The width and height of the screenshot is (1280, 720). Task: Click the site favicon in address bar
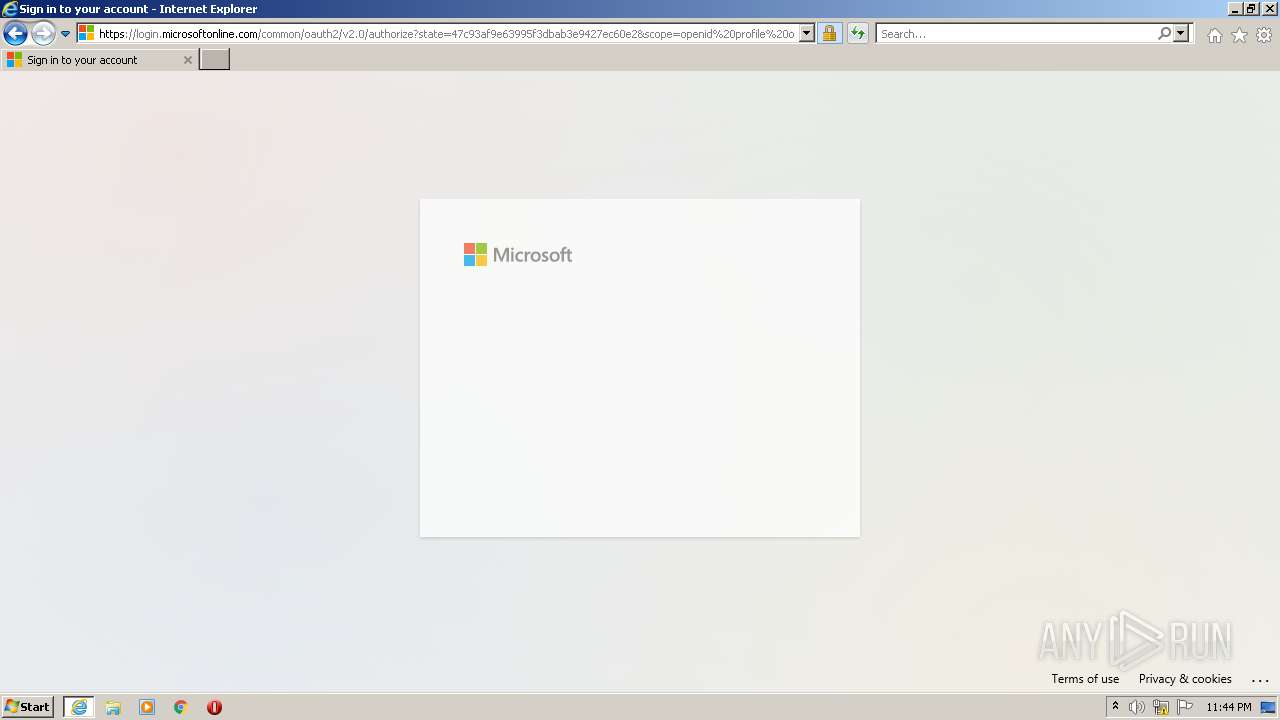(x=87, y=34)
